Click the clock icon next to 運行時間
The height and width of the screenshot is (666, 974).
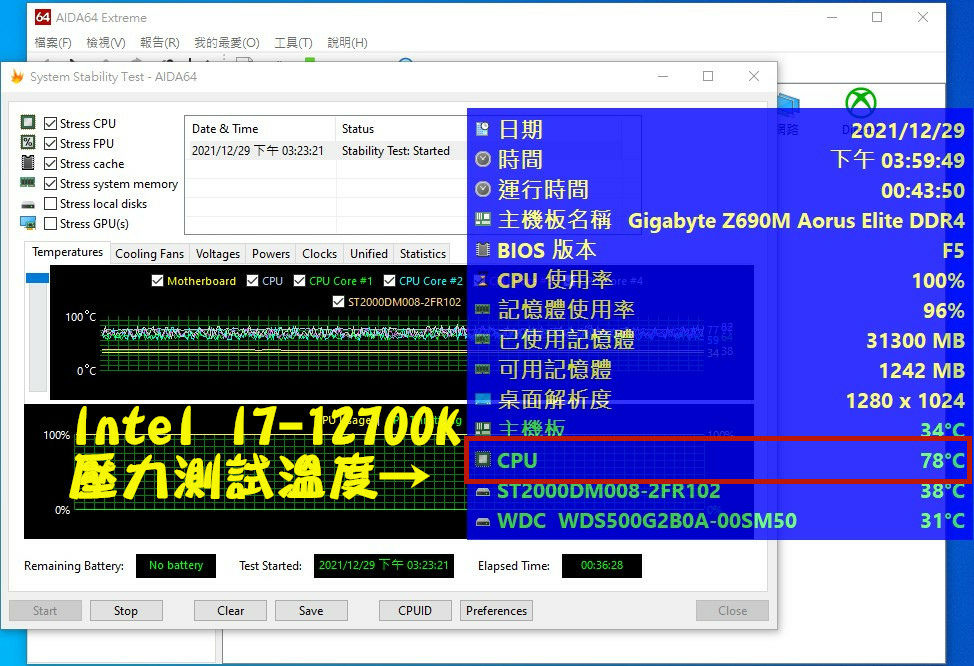point(483,189)
